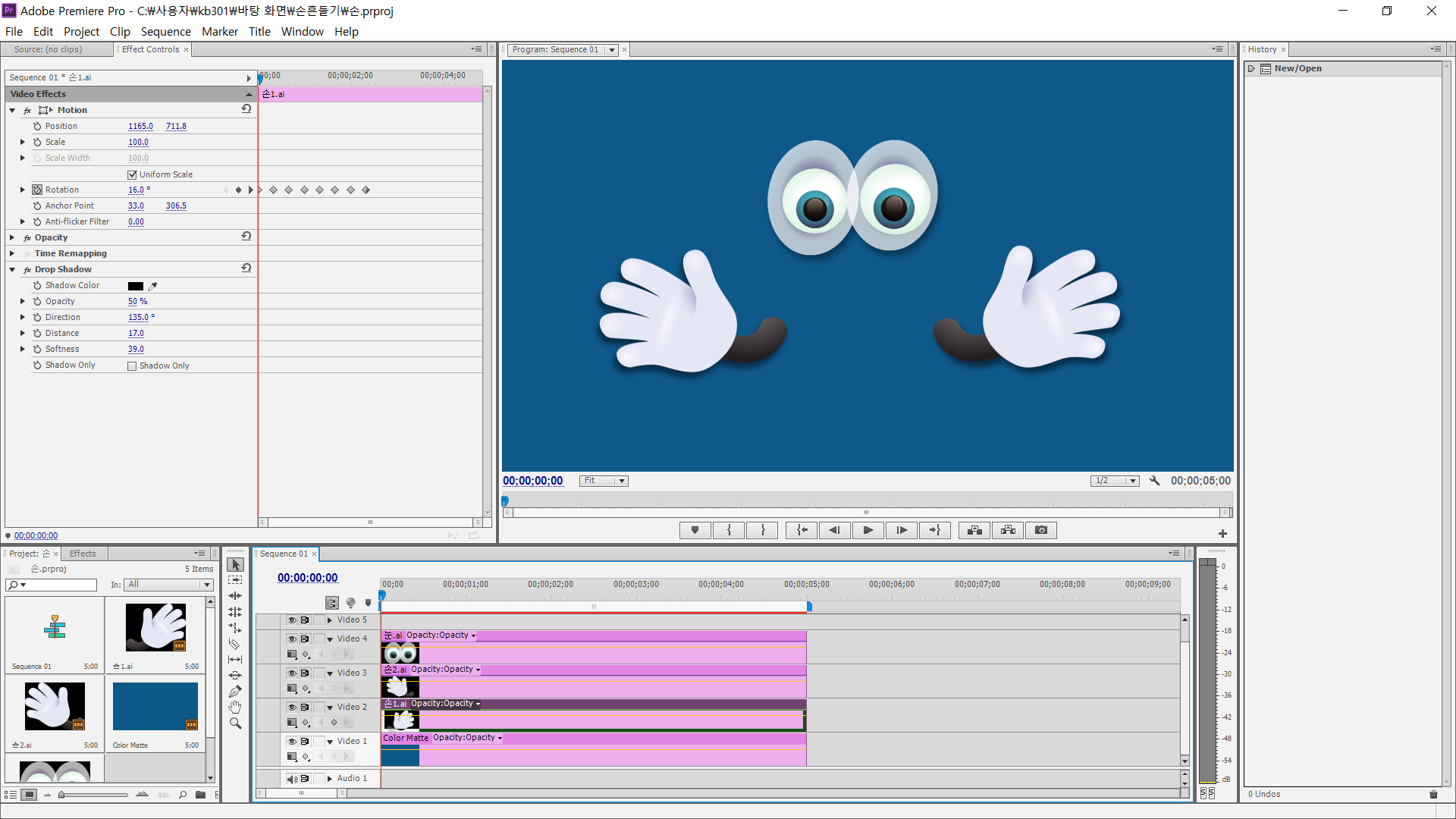Select the Zoom tool magnifier
The image size is (1456, 819).
(x=235, y=723)
